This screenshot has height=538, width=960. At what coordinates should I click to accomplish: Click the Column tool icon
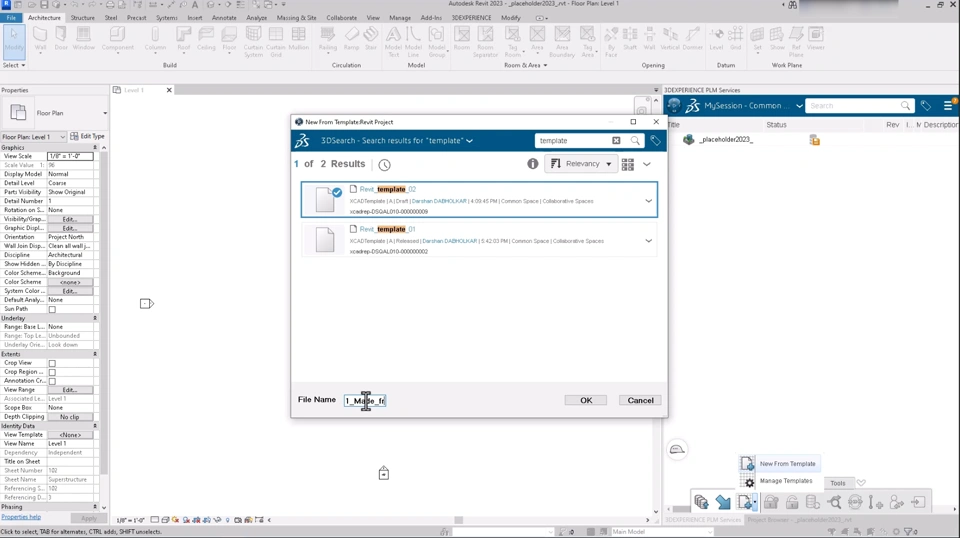[155, 39]
